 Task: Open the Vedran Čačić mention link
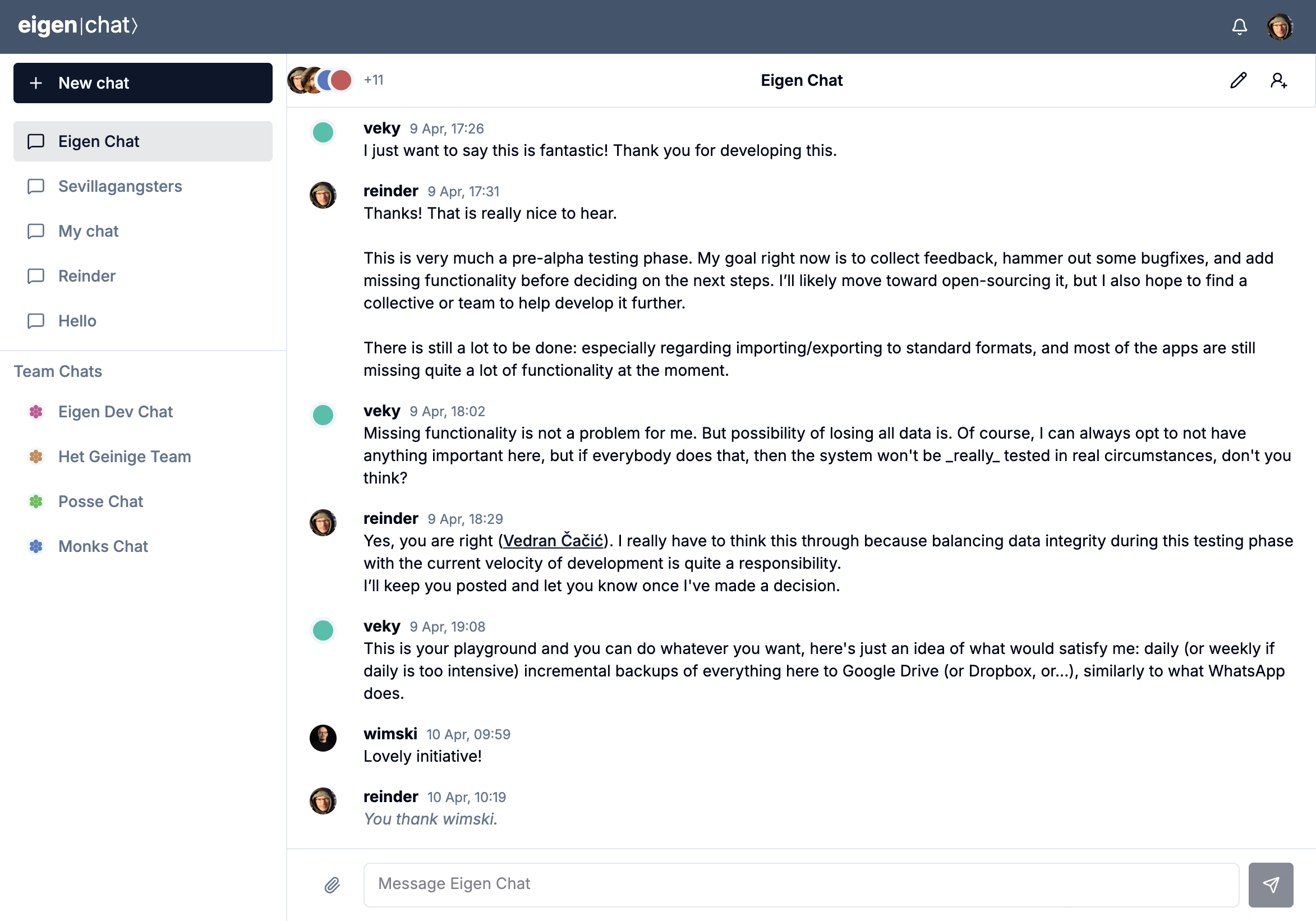click(x=553, y=541)
